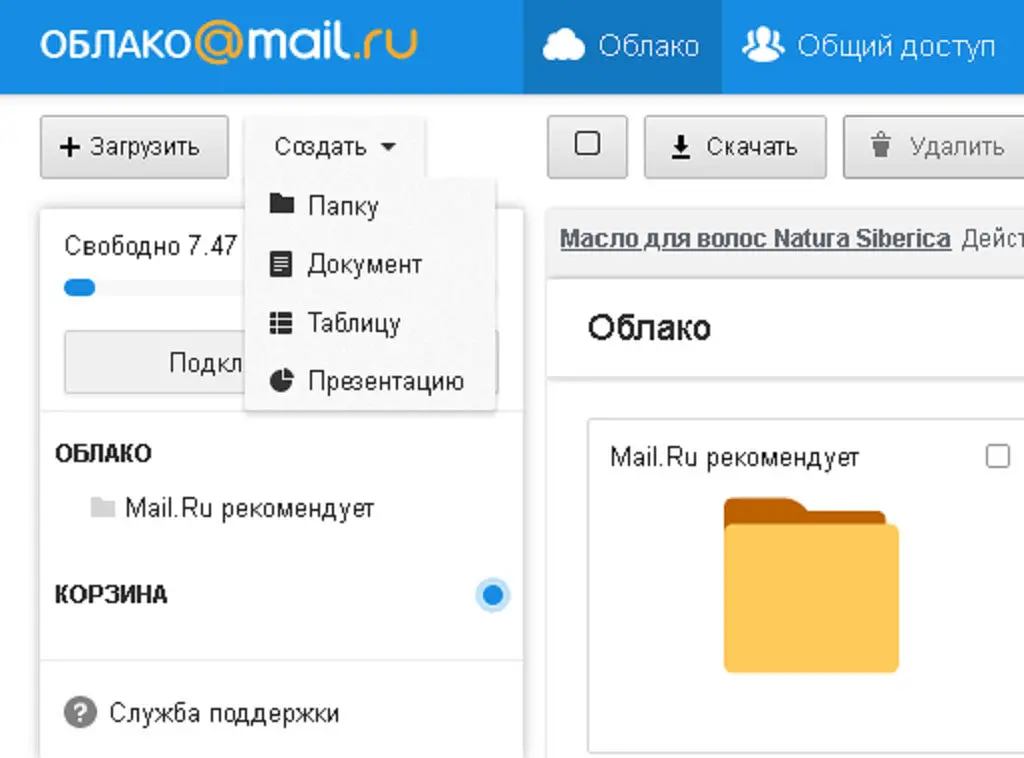The height and width of the screenshot is (758, 1024).
Task: Click the Общий доступ people icon
Action: (x=763, y=44)
